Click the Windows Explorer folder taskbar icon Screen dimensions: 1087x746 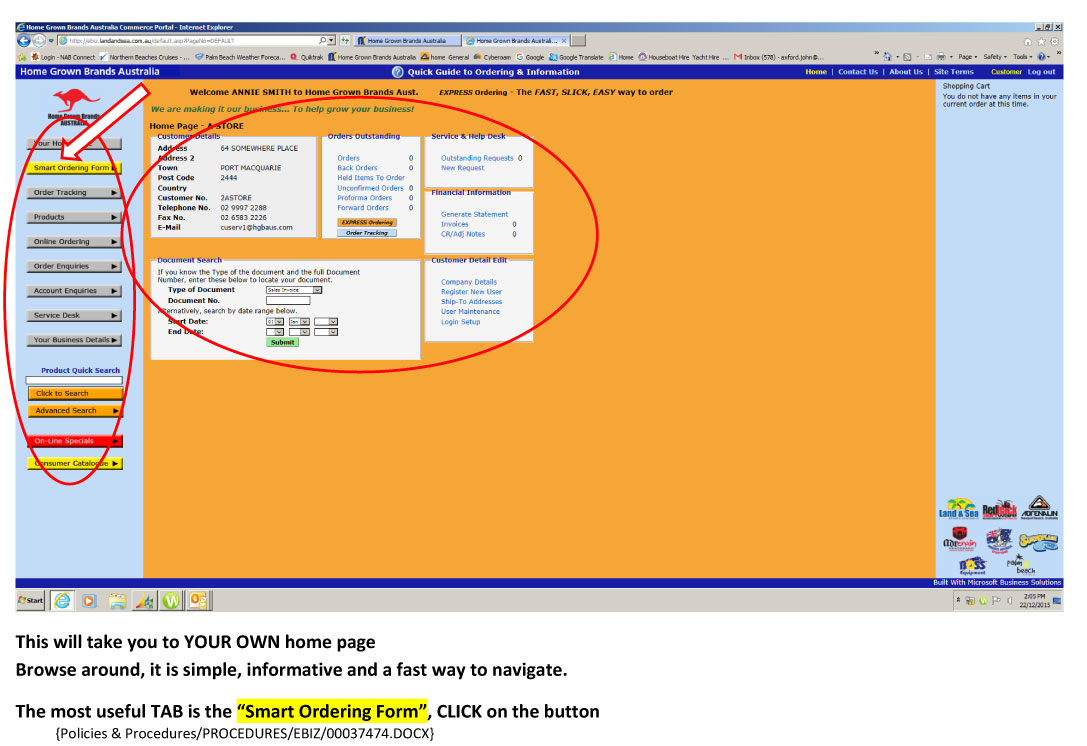(117, 600)
